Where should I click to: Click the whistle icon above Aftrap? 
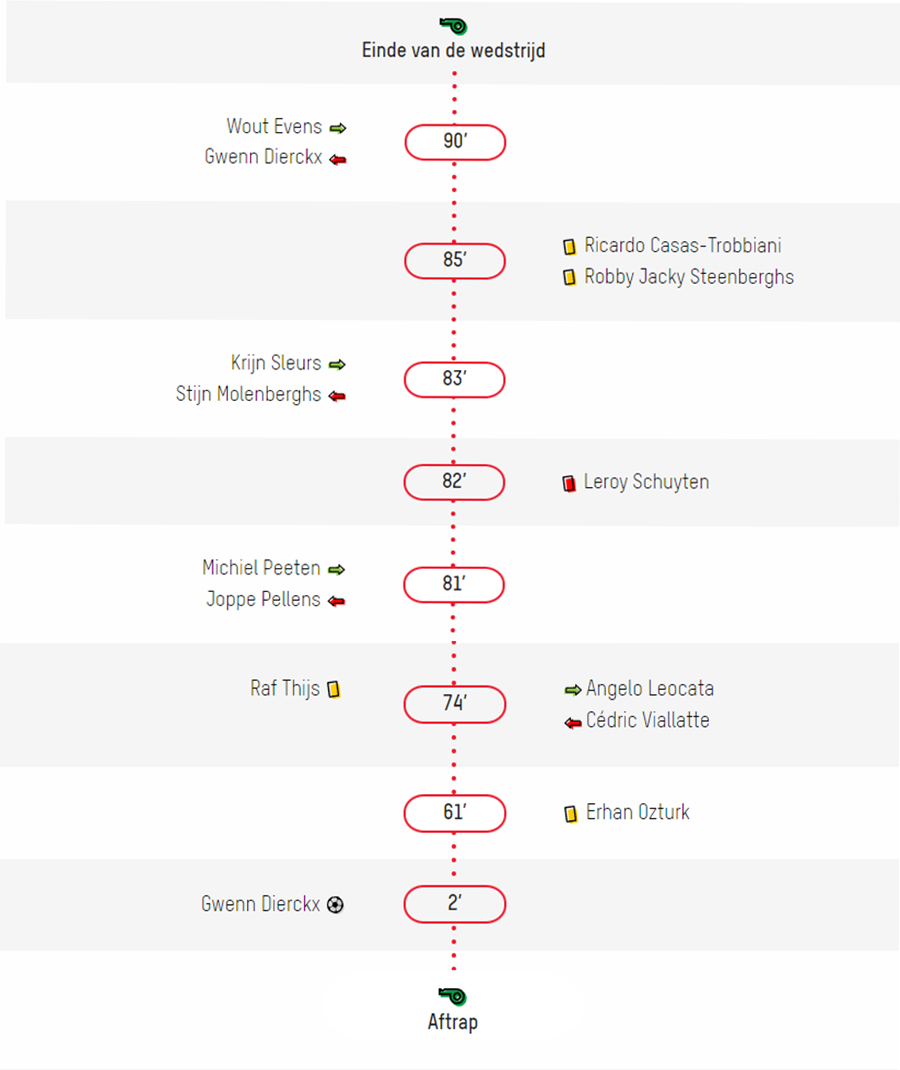click(452, 996)
